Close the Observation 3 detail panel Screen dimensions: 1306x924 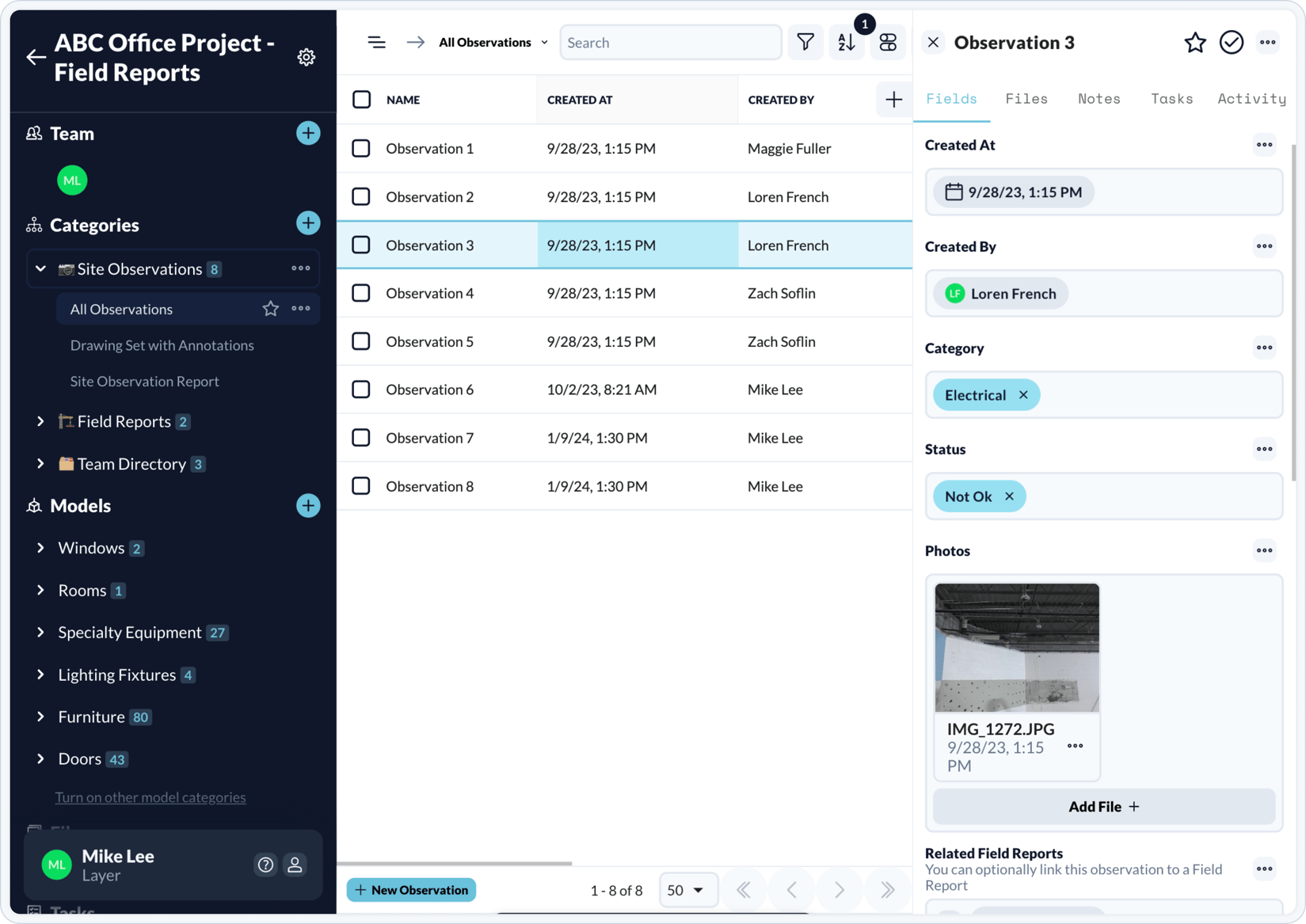click(933, 43)
